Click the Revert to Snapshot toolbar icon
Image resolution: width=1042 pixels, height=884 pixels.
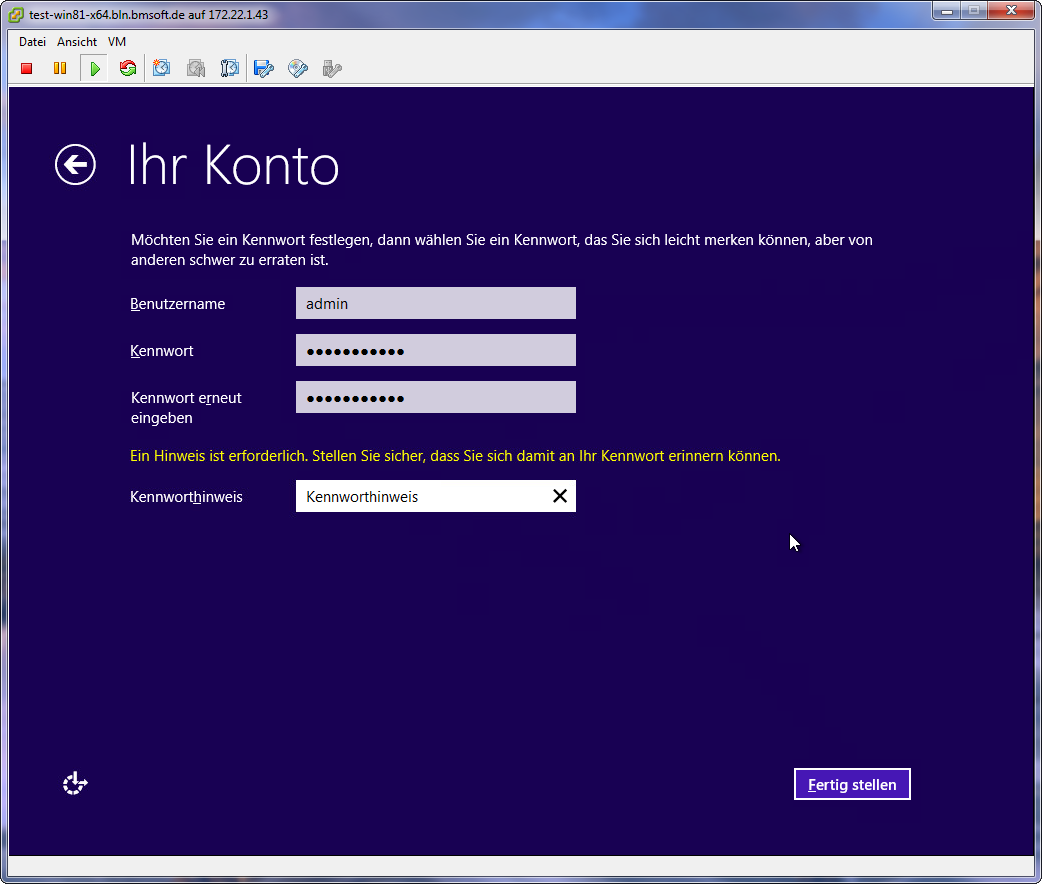pyautogui.click(x=196, y=68)
